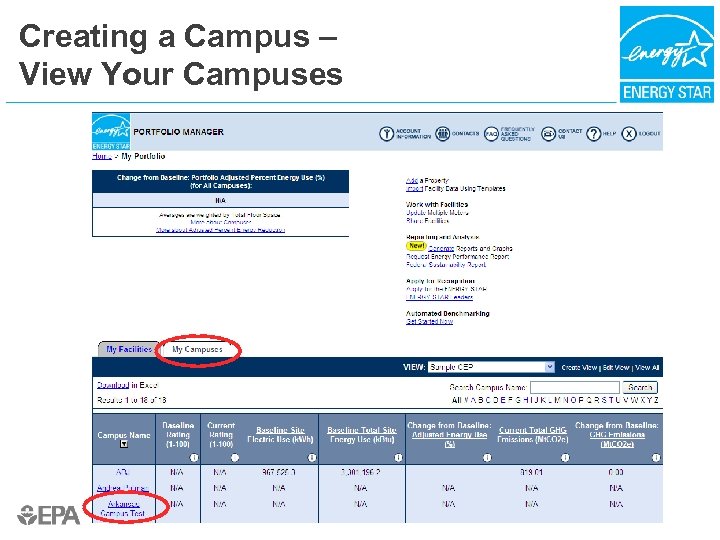Open the Arkansas Campus Test campus link
The image size is (720, 540).
[123, 508]
